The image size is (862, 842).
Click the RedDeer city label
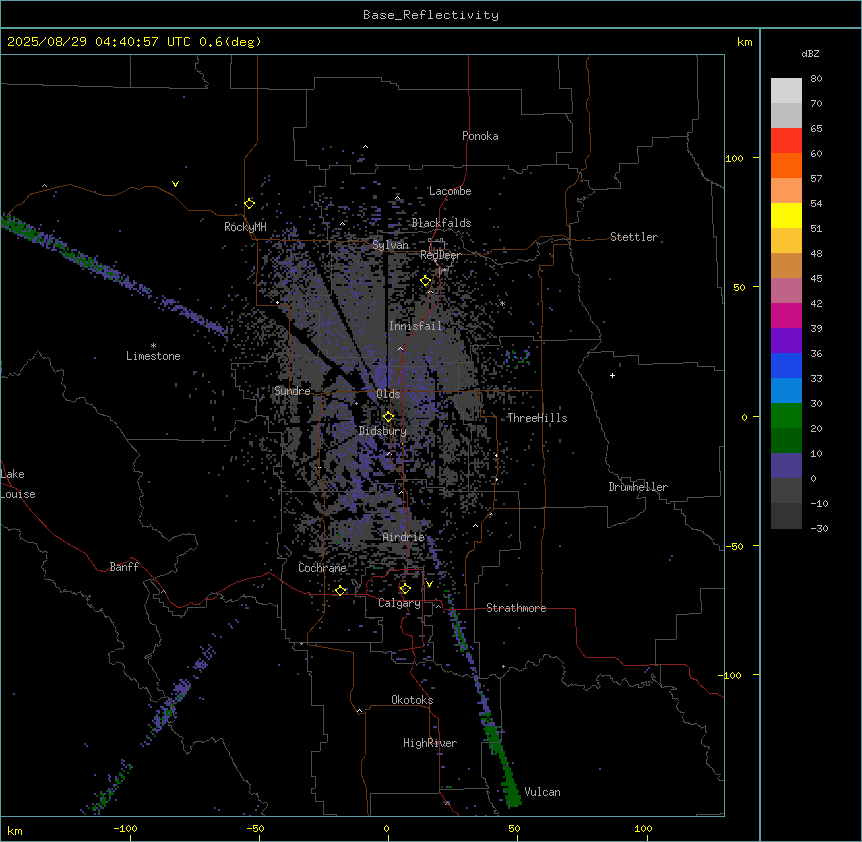(x=440, y=255)
